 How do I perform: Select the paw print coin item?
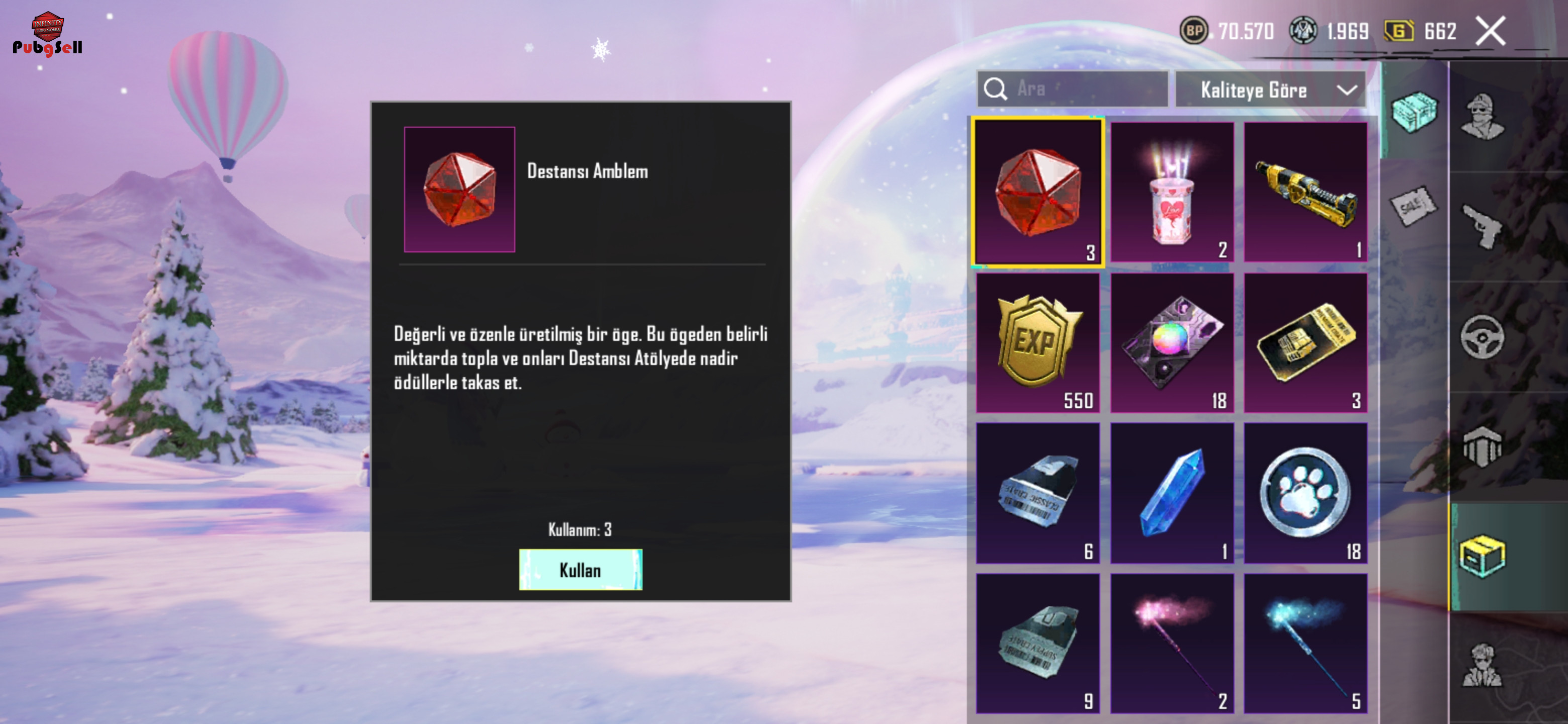click(1306, 493)
